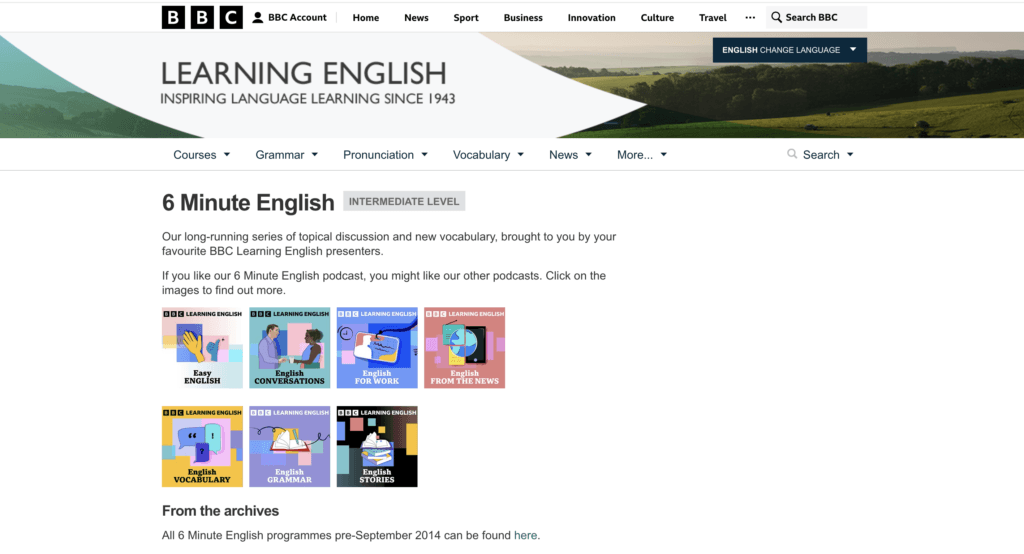
Task: Click the Learning English banner title
Action: tap(304, 73)
